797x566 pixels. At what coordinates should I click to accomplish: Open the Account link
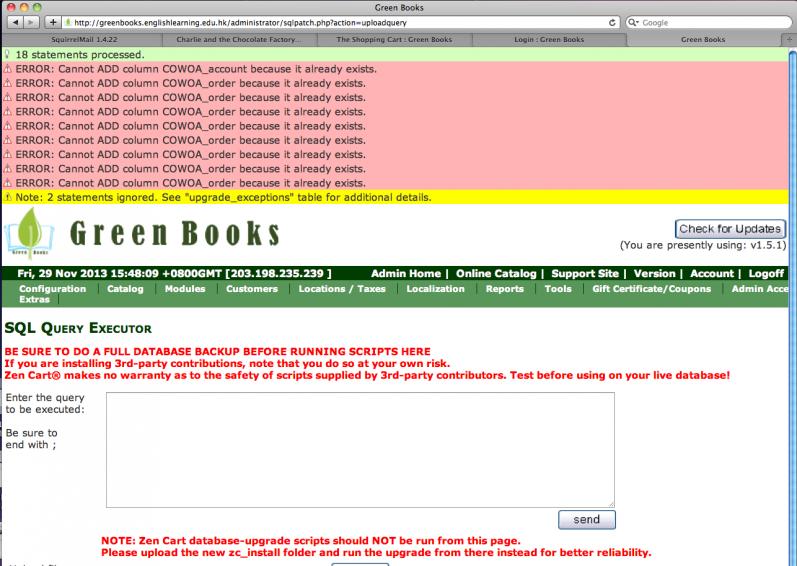tap(712, 273)
